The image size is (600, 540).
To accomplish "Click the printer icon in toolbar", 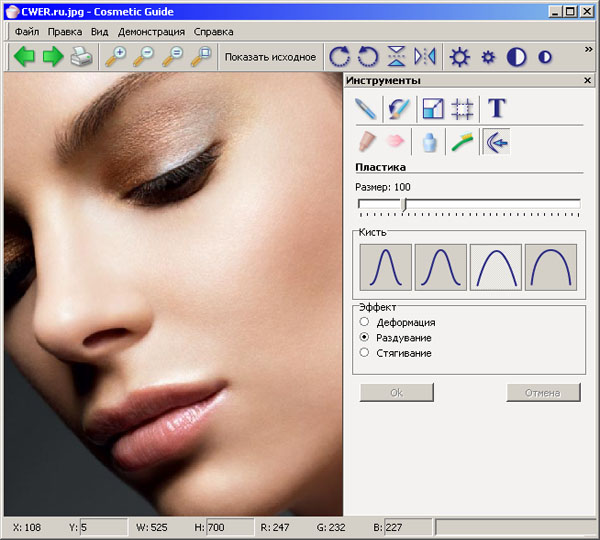I will 81,57.
